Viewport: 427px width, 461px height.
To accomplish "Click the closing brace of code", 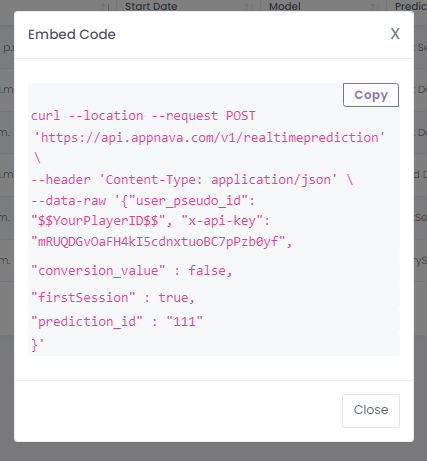I will click(35, 345).
